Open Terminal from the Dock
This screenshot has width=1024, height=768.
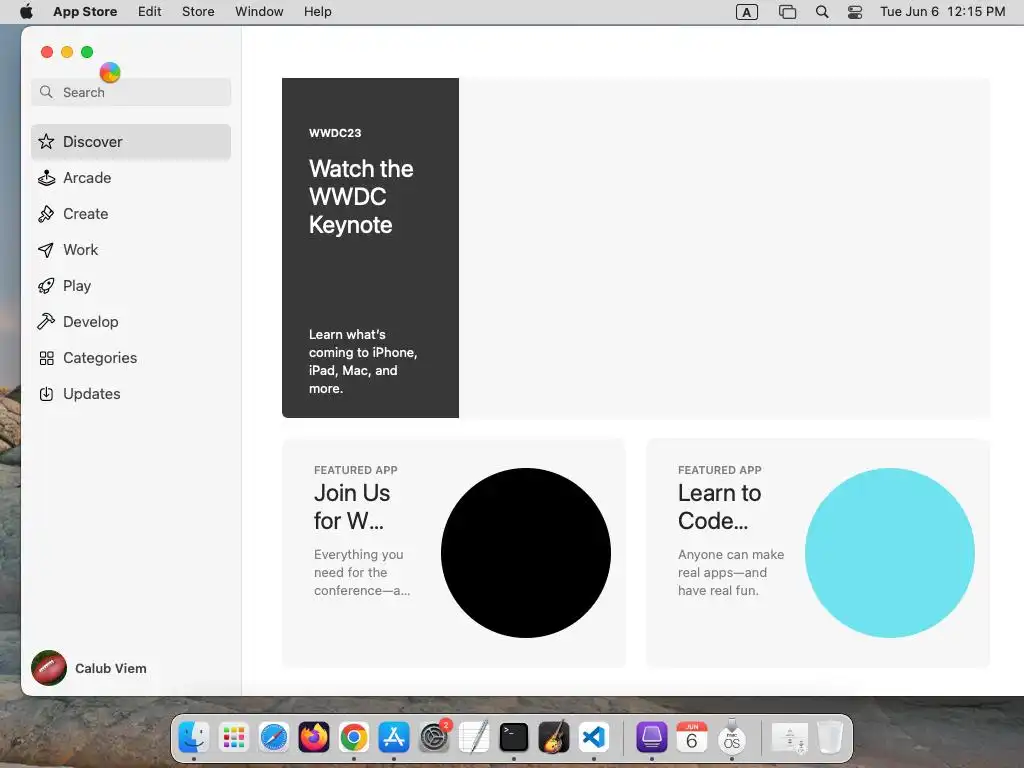(x=513, y=737)
